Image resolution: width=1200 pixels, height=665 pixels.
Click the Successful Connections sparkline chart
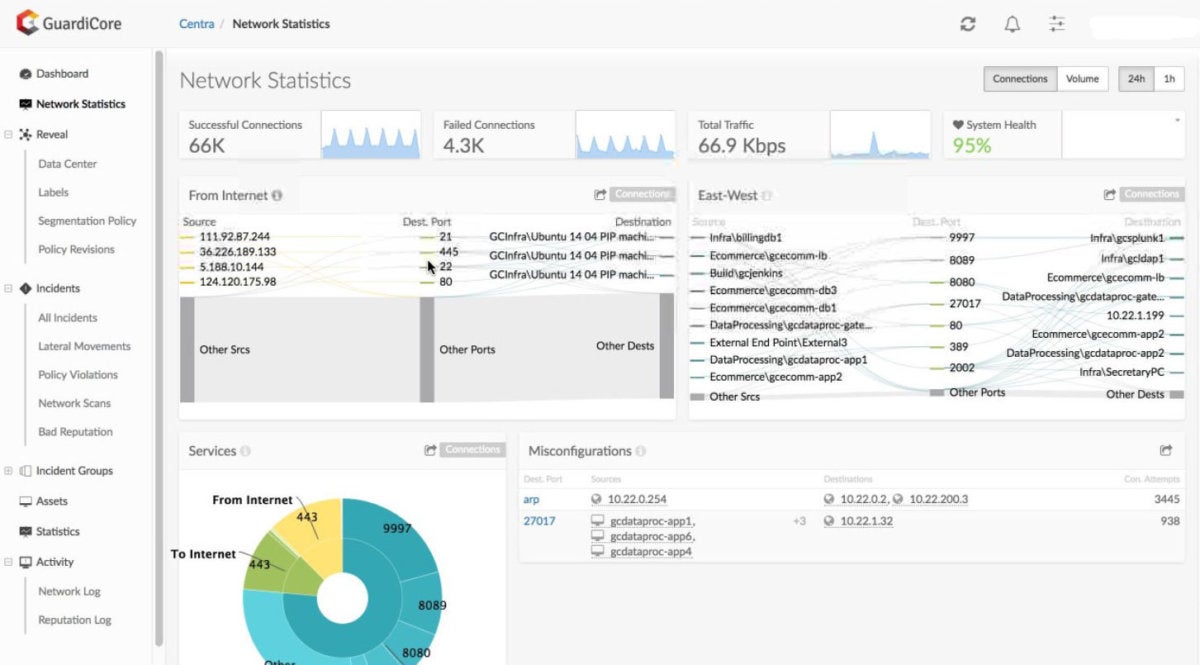point(370,135)
